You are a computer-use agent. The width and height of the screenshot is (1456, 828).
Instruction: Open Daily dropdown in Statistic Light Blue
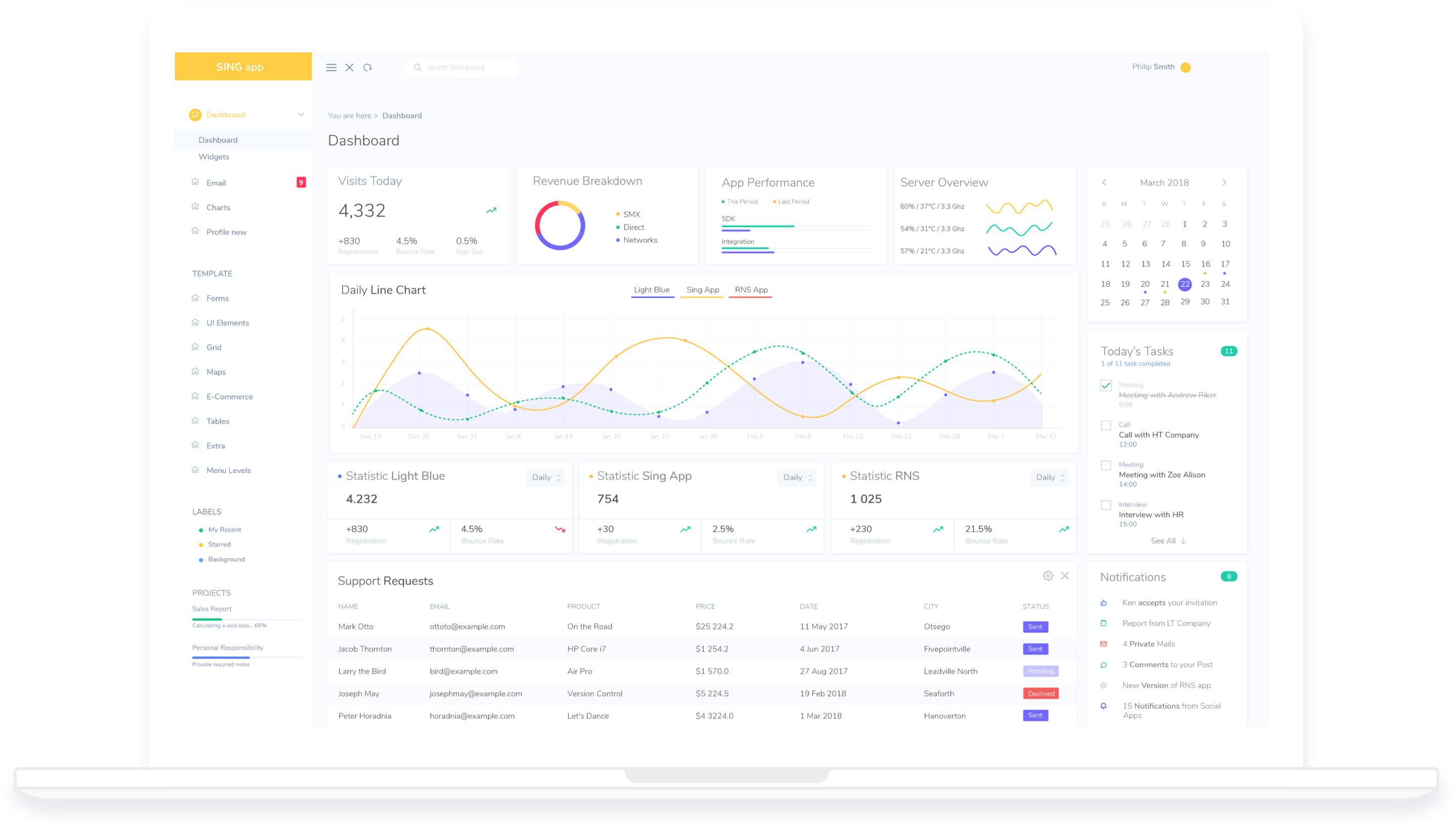545,477
